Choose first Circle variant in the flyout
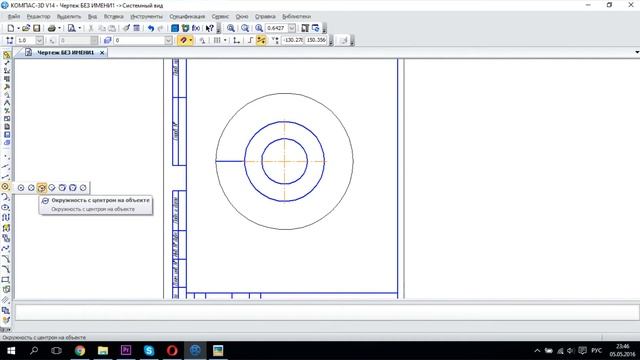 [x=21, y=188]
